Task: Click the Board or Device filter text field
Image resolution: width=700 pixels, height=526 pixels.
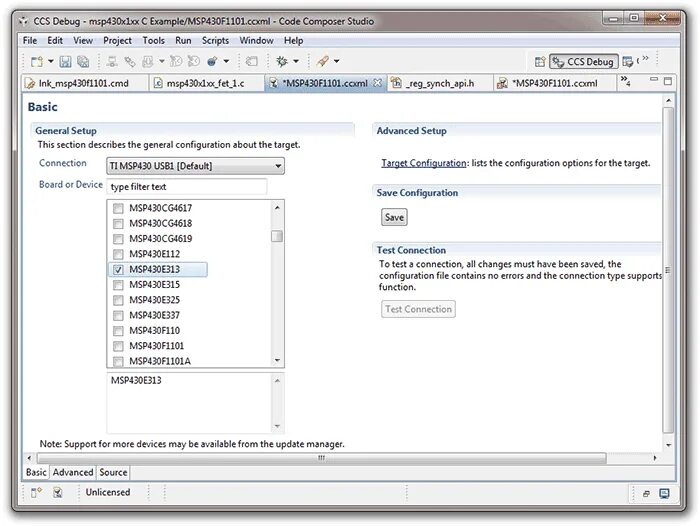Action: 187,187
